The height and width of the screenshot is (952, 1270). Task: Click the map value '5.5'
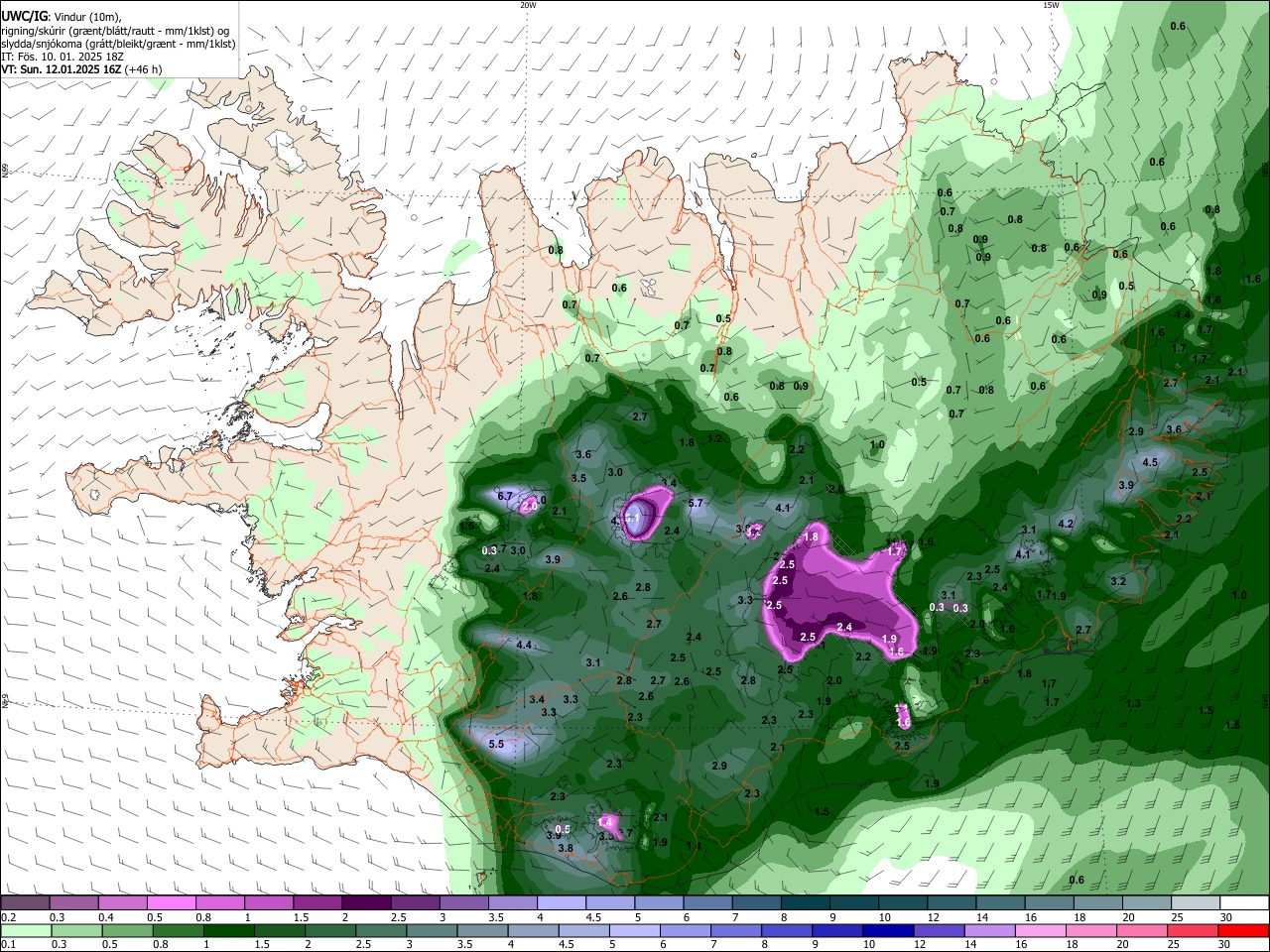tap(497, 744)
